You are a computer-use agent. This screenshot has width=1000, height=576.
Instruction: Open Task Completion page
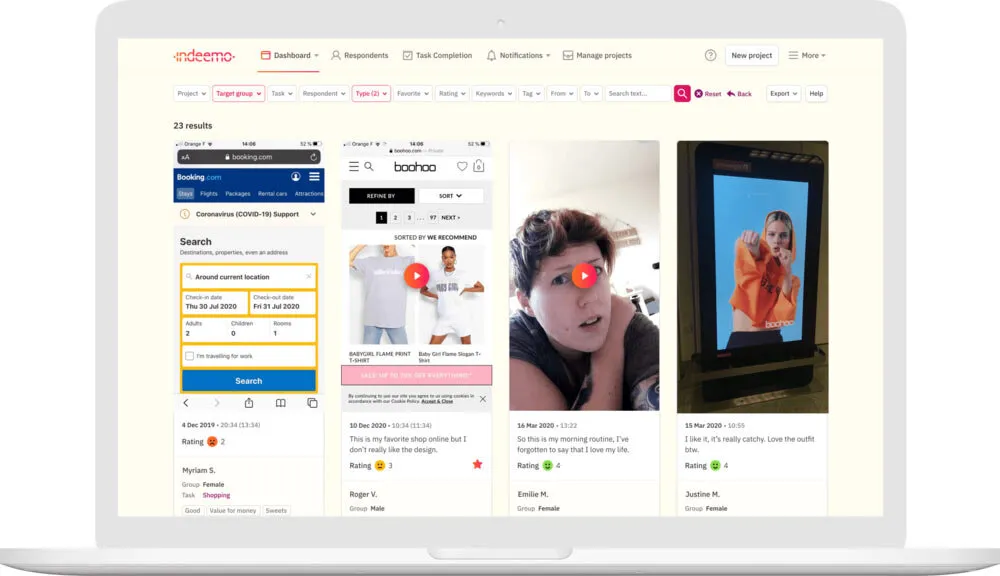point(438,55)
